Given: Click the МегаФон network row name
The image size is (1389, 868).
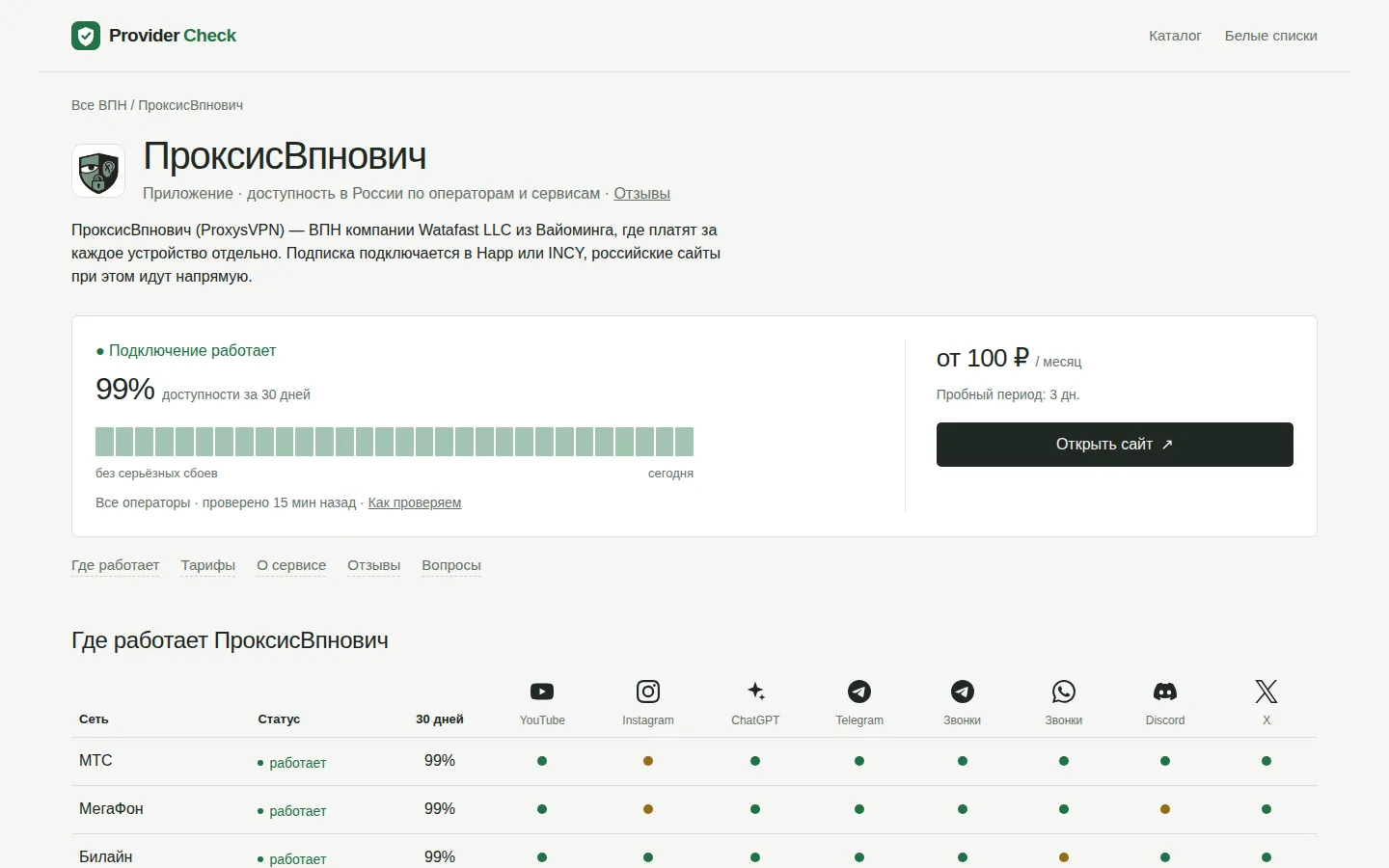Looking at the screenshot, I should (x=111, y=809).
